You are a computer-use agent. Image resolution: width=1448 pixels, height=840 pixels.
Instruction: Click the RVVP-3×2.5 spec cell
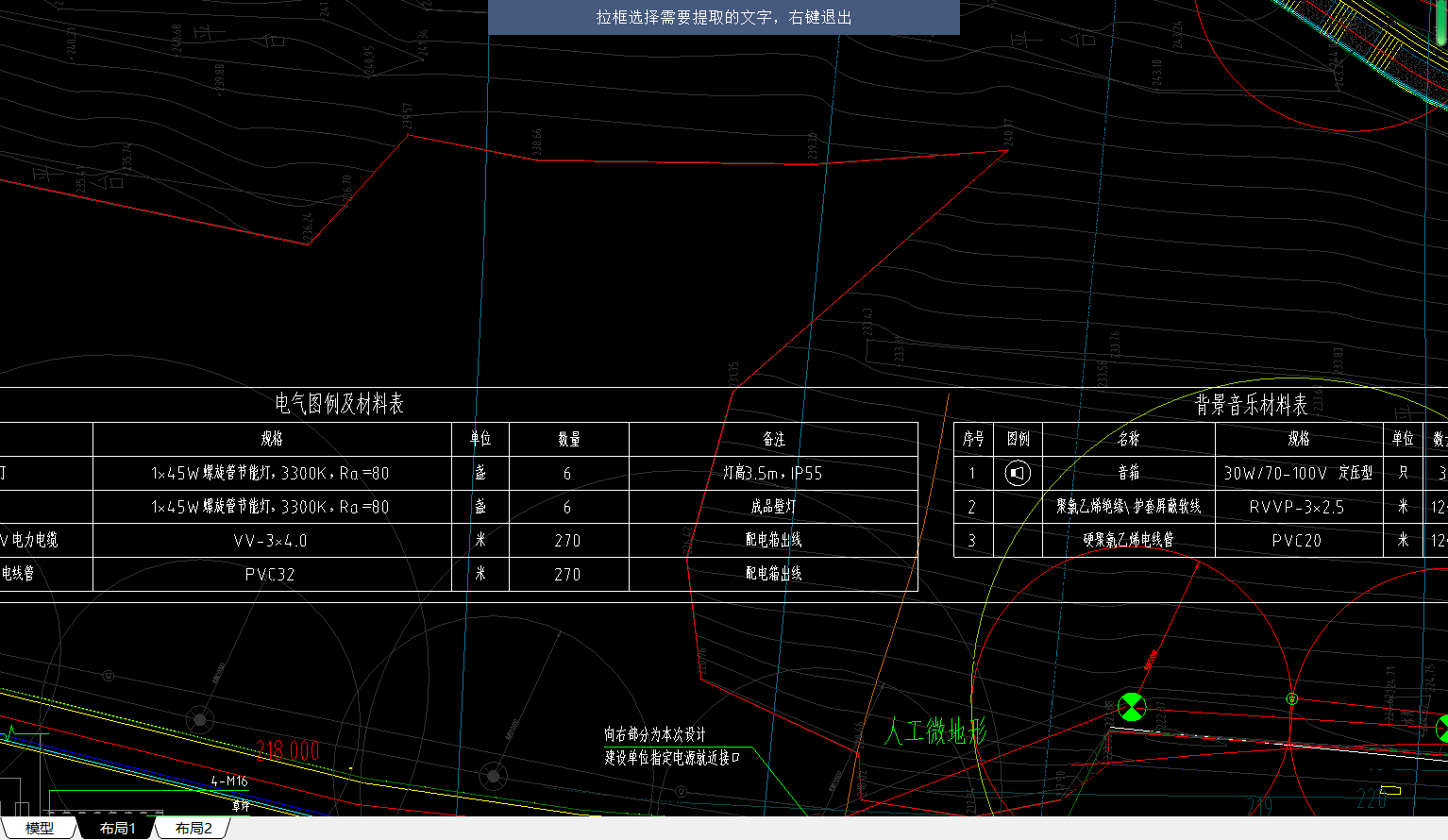[1297, 507]
